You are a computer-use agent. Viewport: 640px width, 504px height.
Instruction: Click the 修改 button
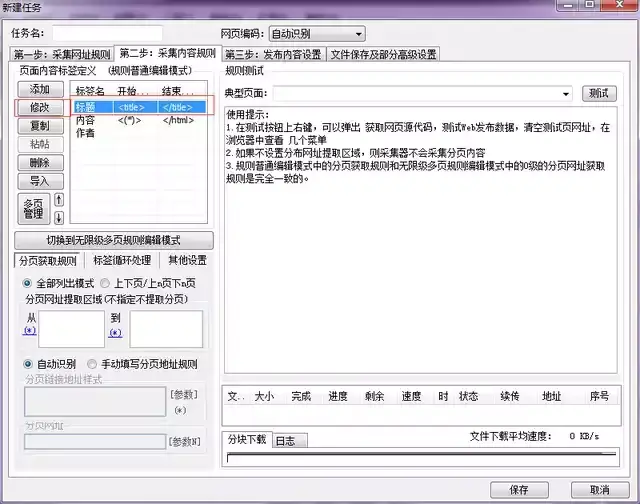(40, 107)
